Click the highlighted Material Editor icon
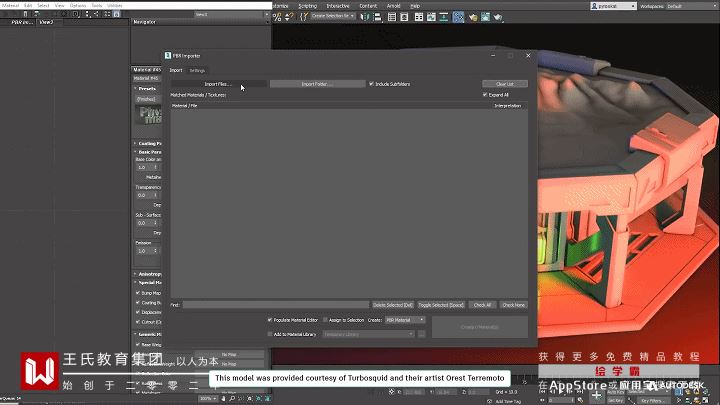 coord(459,17)
